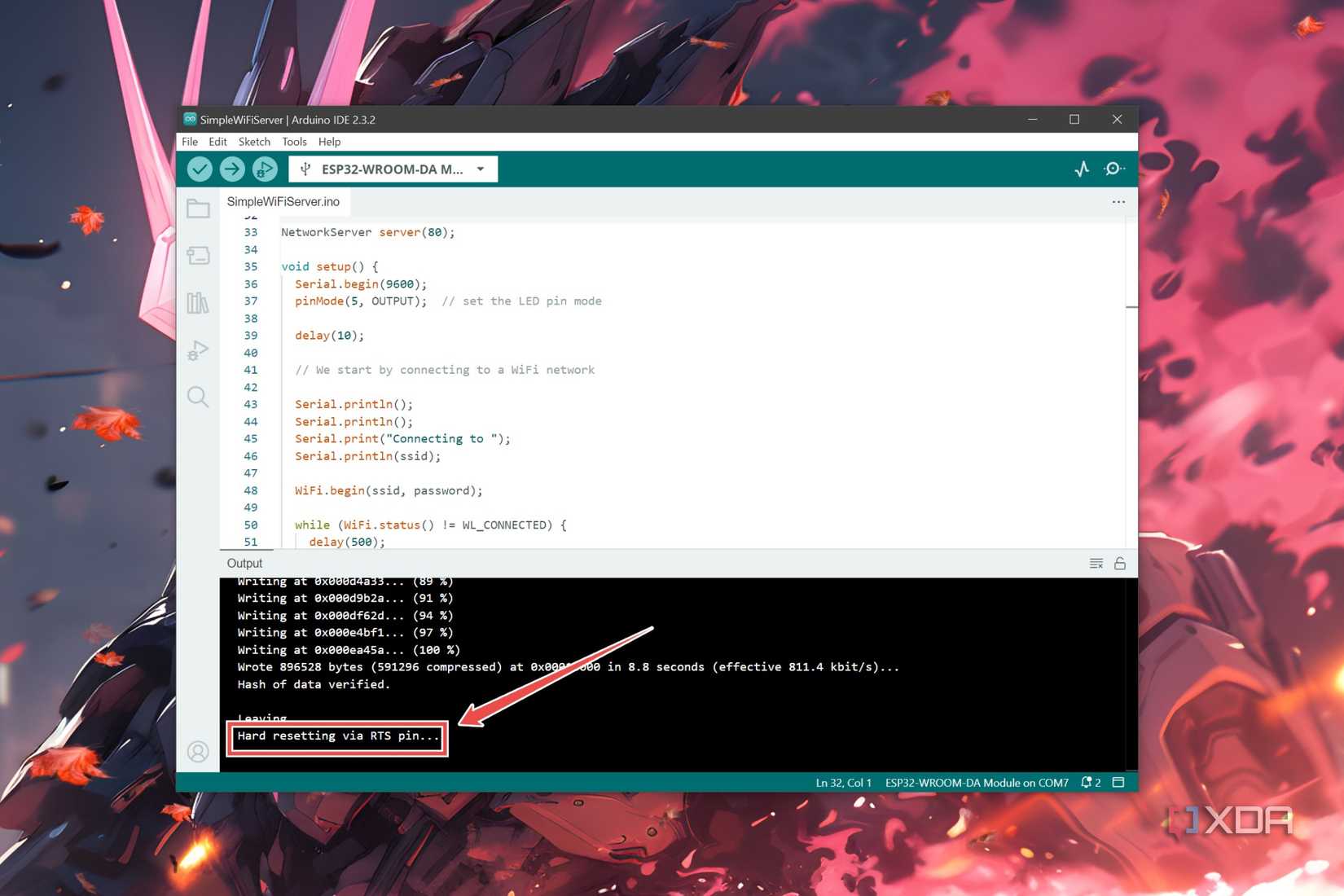
Task: Open the Edit menu
Action: pyautogui.click(x=217, y=142)
